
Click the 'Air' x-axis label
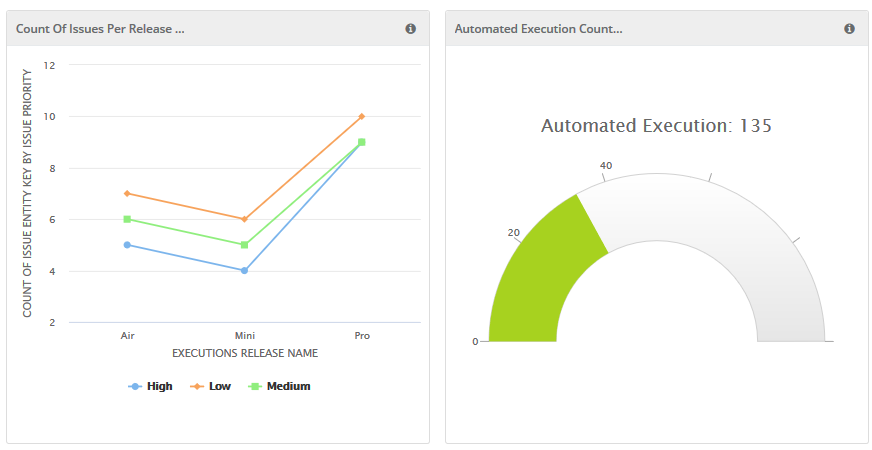click(x=127, y=336)
